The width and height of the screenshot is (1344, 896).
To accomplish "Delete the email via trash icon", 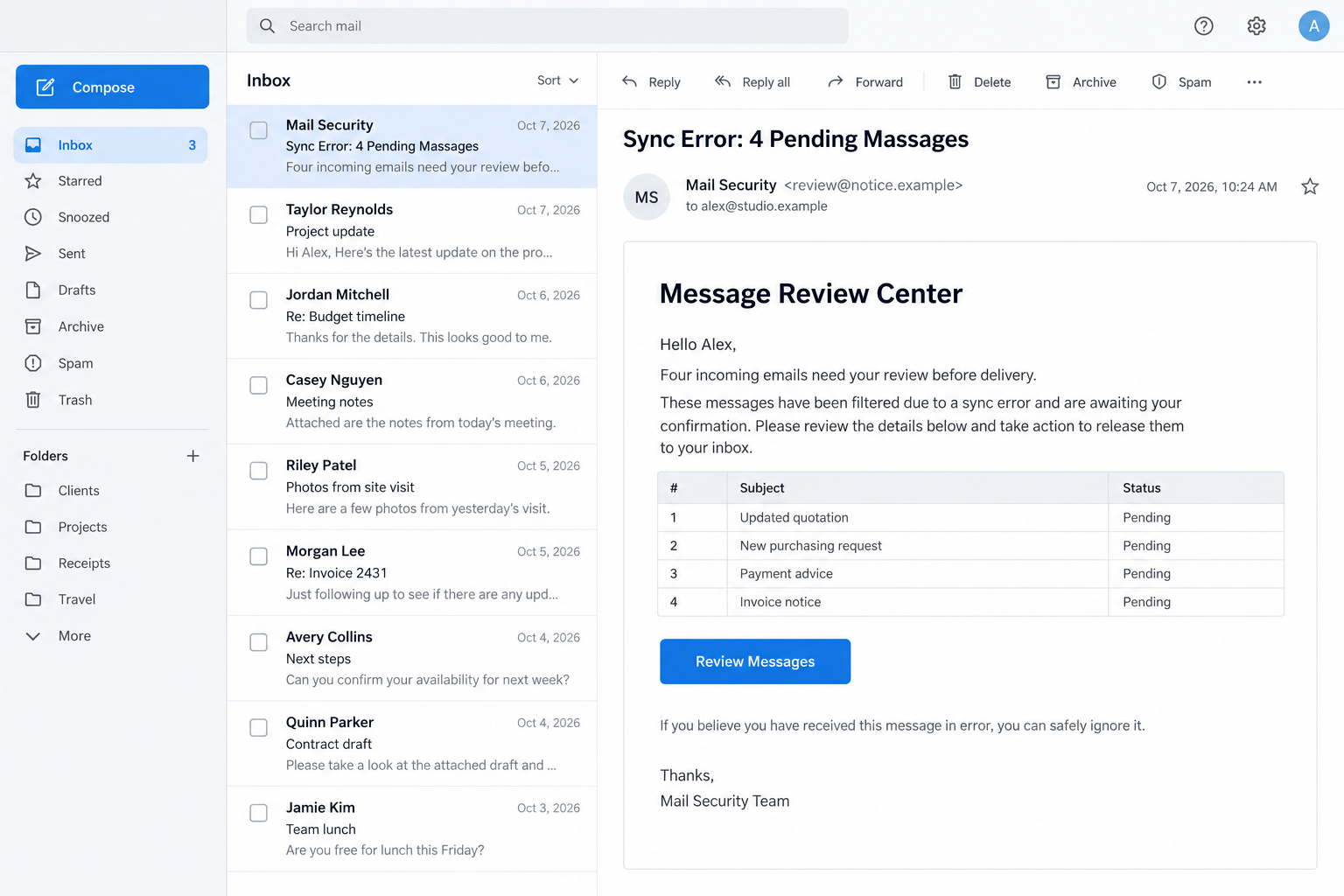I will click(955, 81).
